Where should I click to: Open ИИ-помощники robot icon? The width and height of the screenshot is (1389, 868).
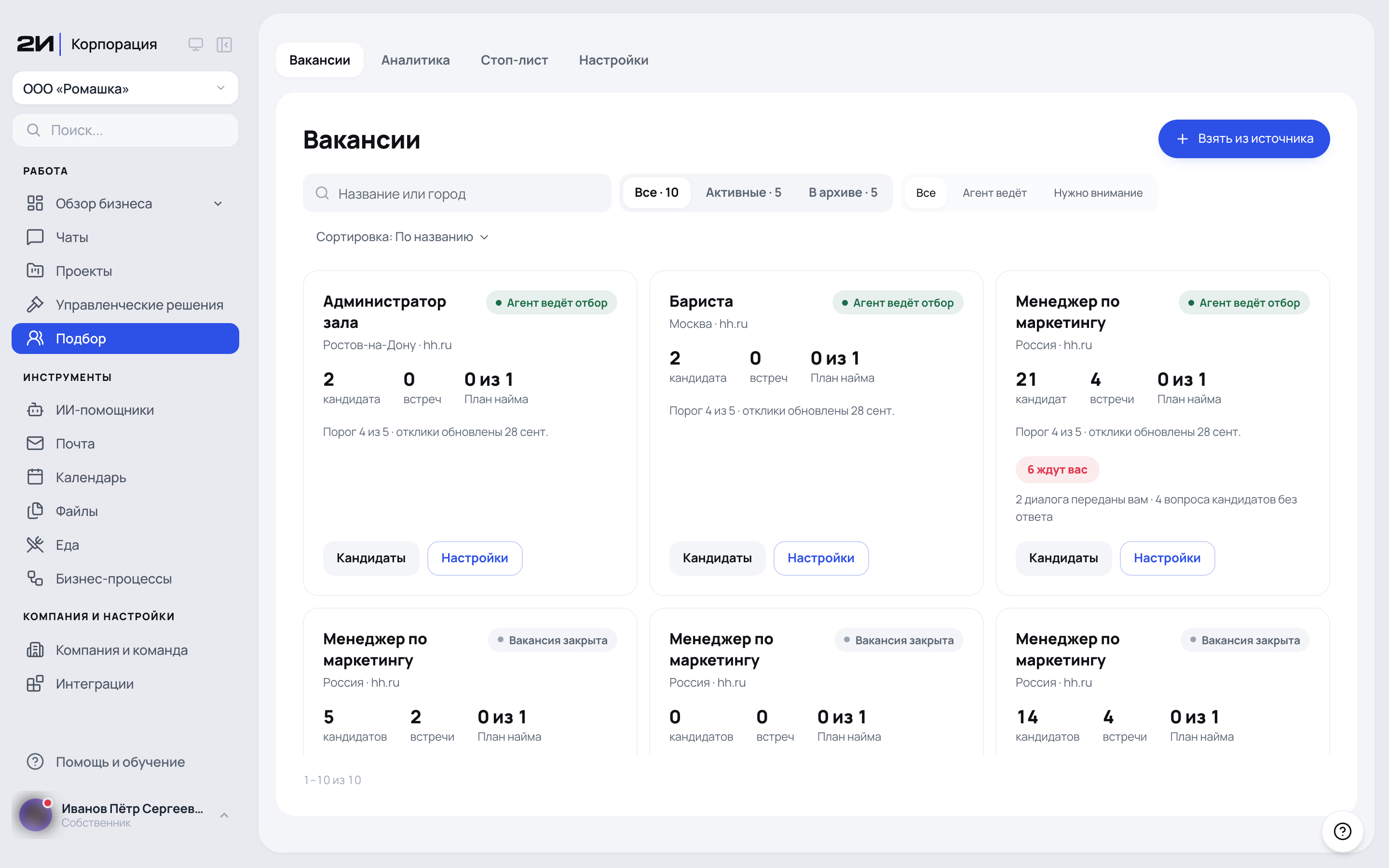point(35,410)
